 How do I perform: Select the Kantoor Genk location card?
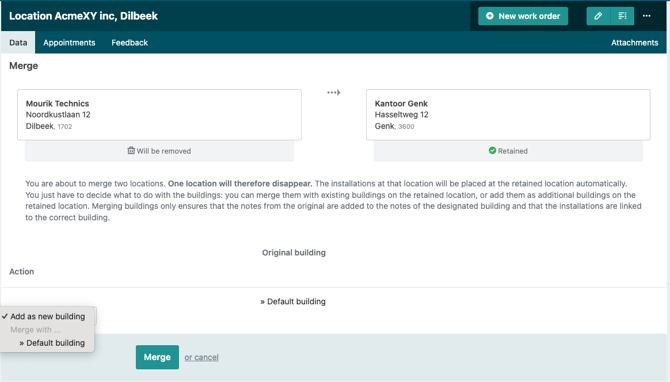pos(508,115)
